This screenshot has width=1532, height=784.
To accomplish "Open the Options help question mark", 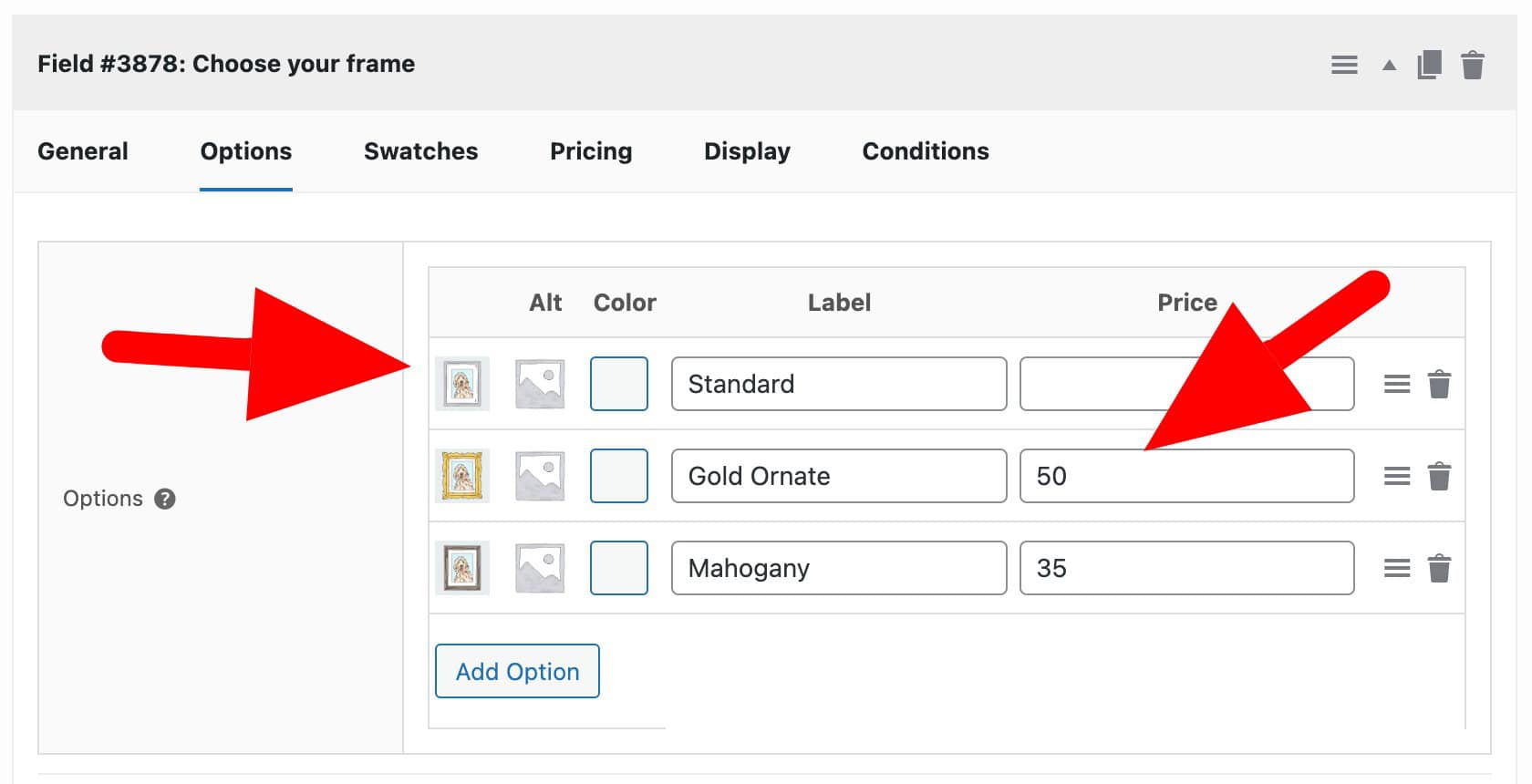I will click(164, 499).
